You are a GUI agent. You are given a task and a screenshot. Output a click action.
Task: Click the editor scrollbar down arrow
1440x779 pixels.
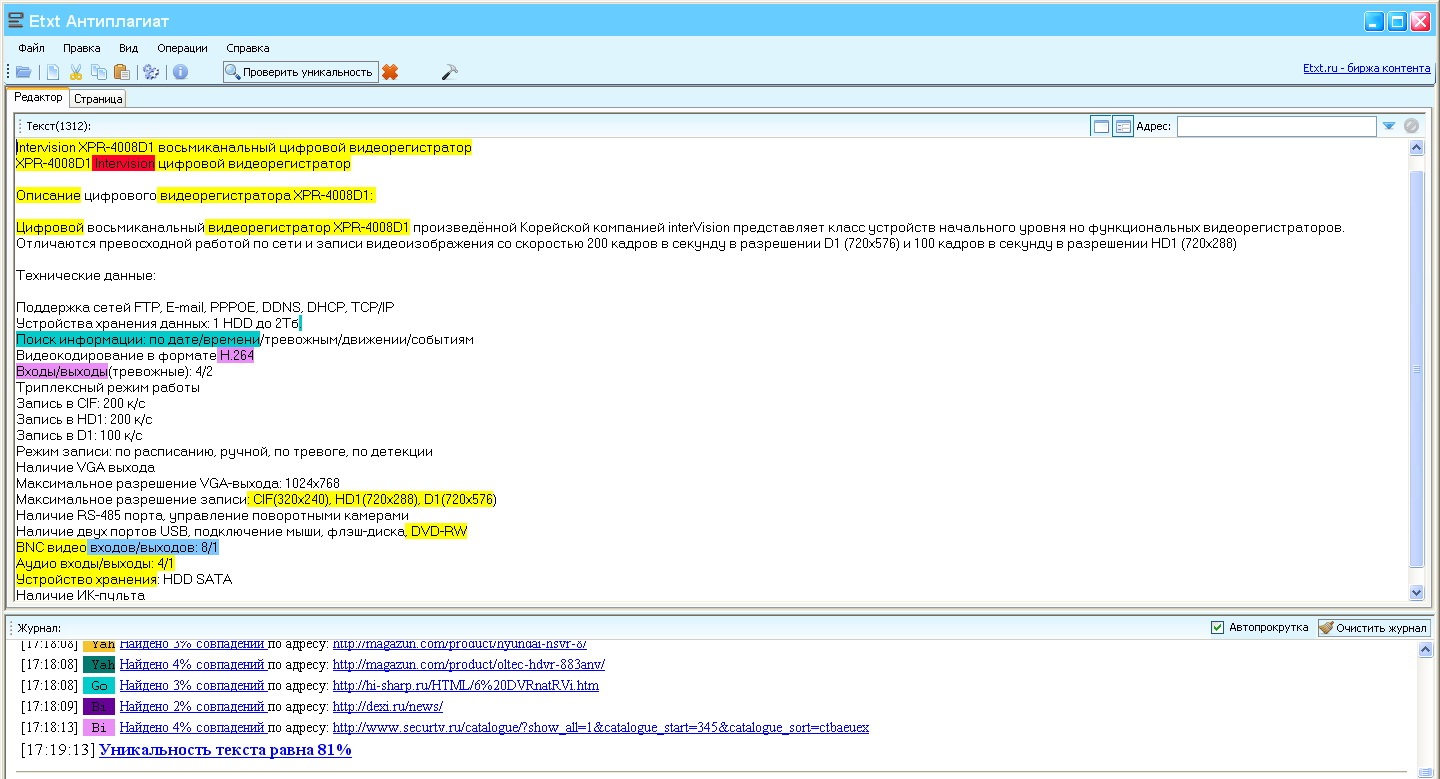pyautogui.click(x=1416, y=592)
